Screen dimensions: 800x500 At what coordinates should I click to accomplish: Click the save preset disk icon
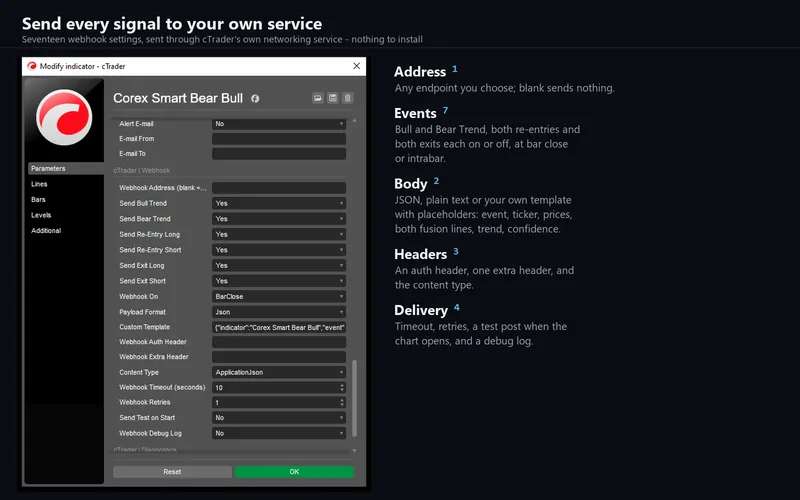(x=333, y=98)
